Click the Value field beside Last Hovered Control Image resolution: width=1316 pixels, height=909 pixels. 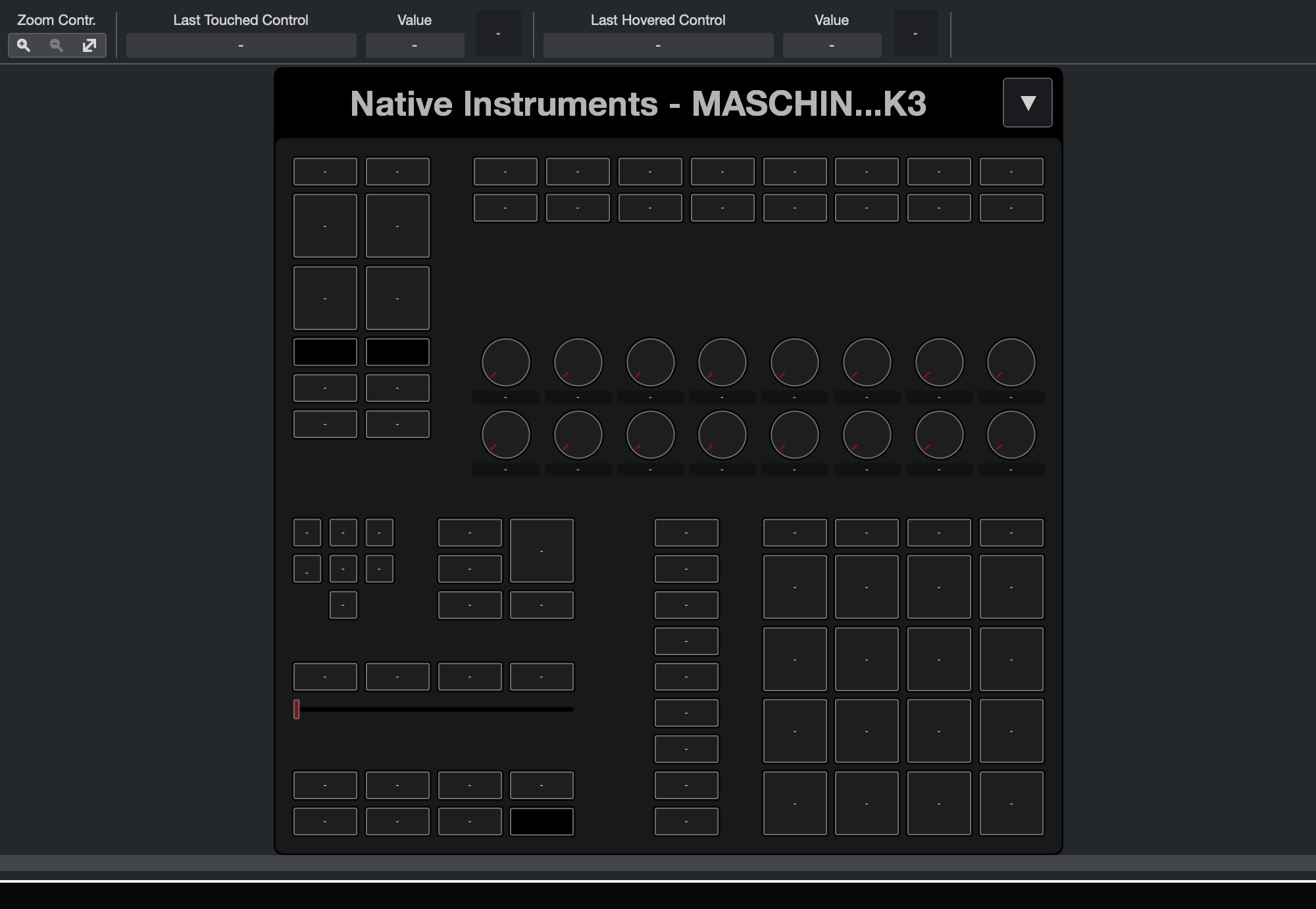832,45
